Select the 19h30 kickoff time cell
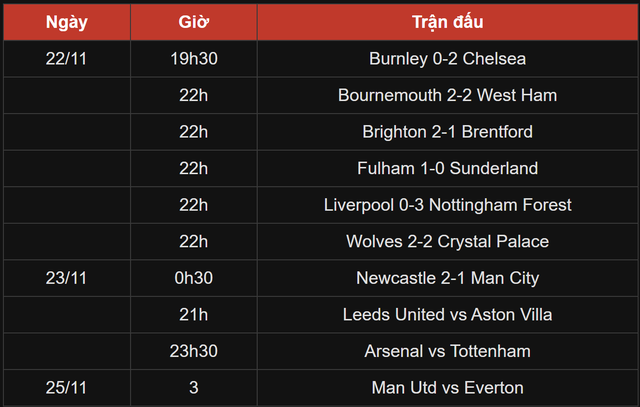Screen dimensions: 640x407 pos(193,59)
